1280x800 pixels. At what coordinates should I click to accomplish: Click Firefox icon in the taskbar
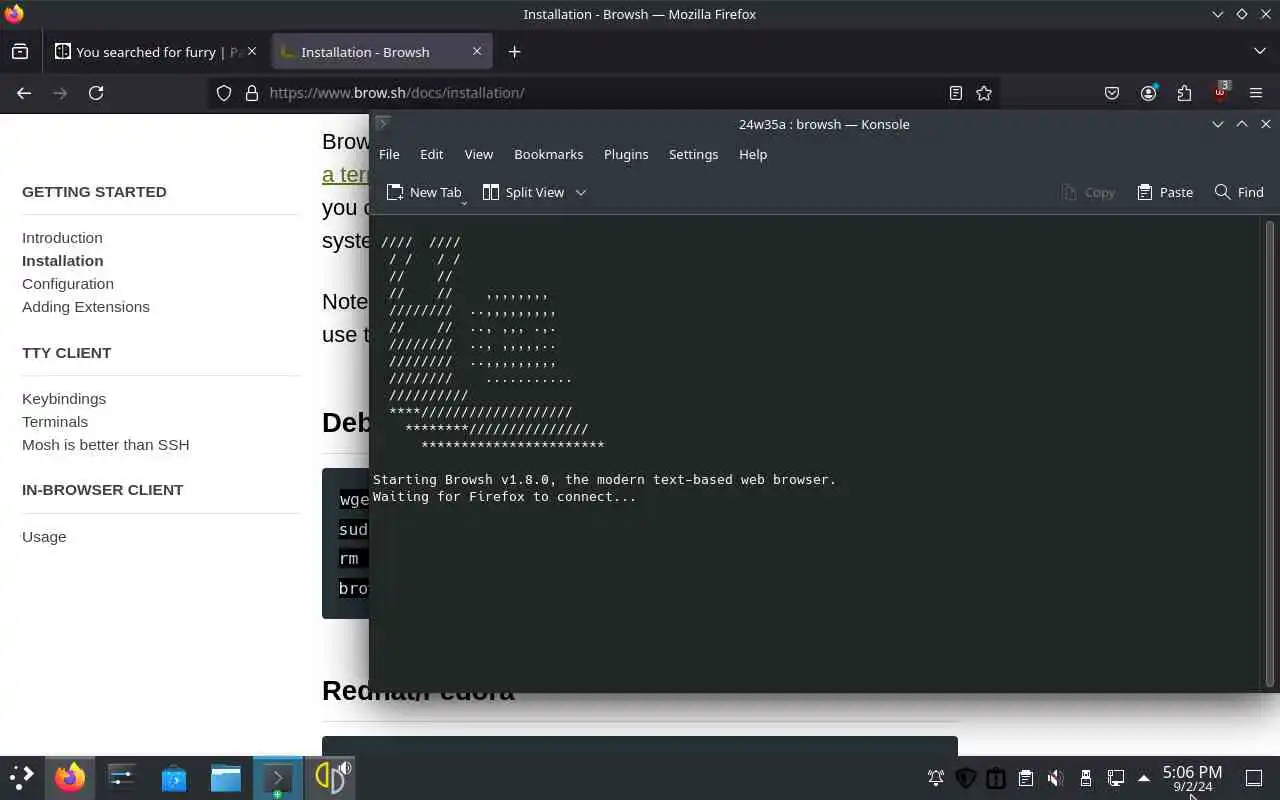70,777
